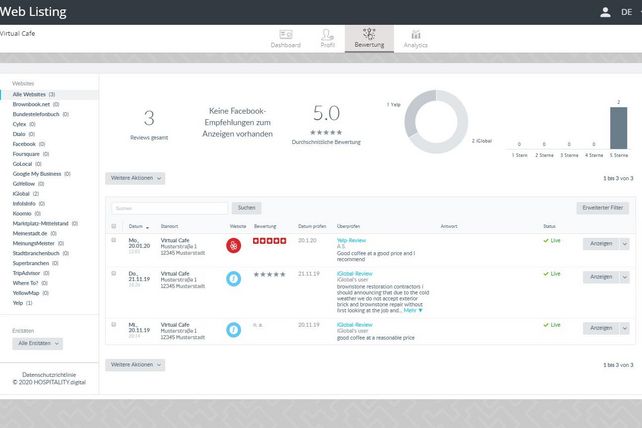Image resolution: width=642 pixels, height=428 pixels.
Task: Open the Dashboard tab icon
Action: pos(286,34)
